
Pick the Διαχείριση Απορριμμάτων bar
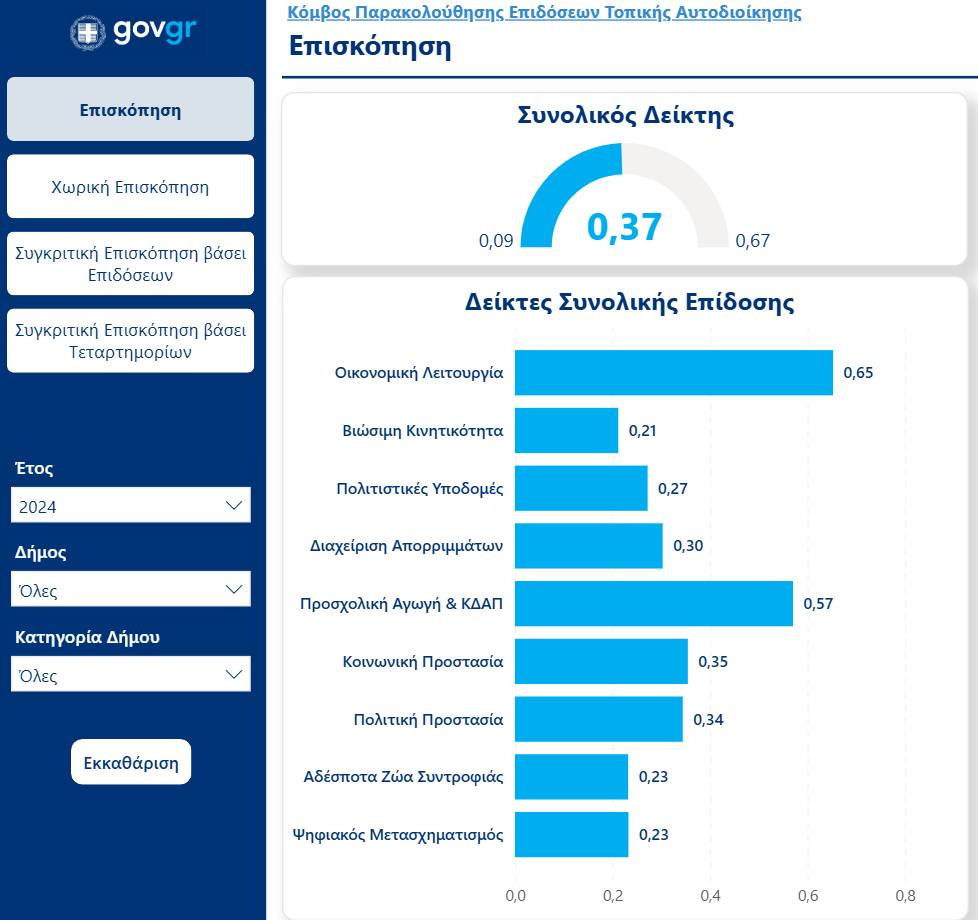588,546
